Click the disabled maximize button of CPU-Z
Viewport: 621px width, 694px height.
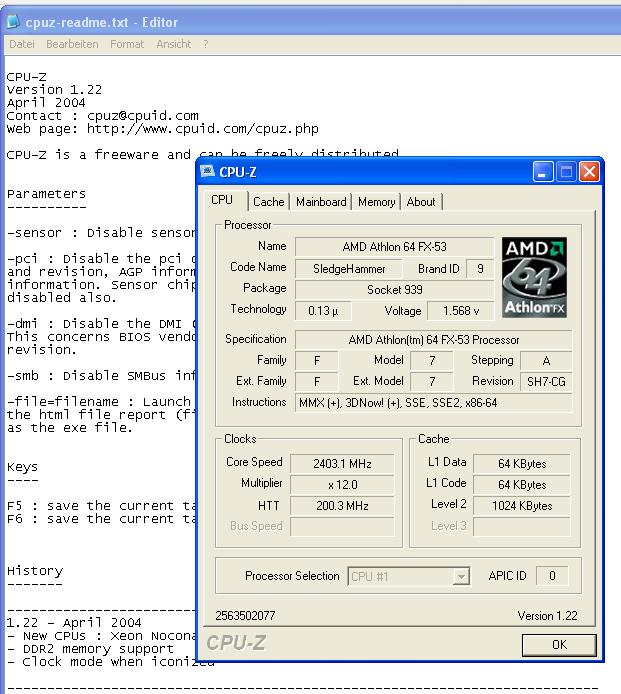pyautogui.click(x=566, y=172)
